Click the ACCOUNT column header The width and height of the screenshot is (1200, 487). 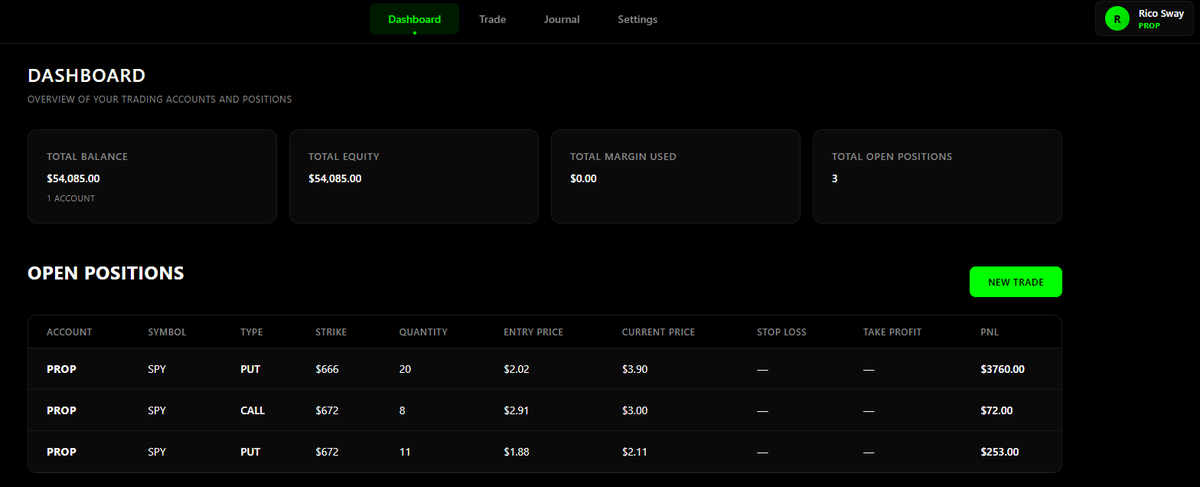tap(70, 331)
